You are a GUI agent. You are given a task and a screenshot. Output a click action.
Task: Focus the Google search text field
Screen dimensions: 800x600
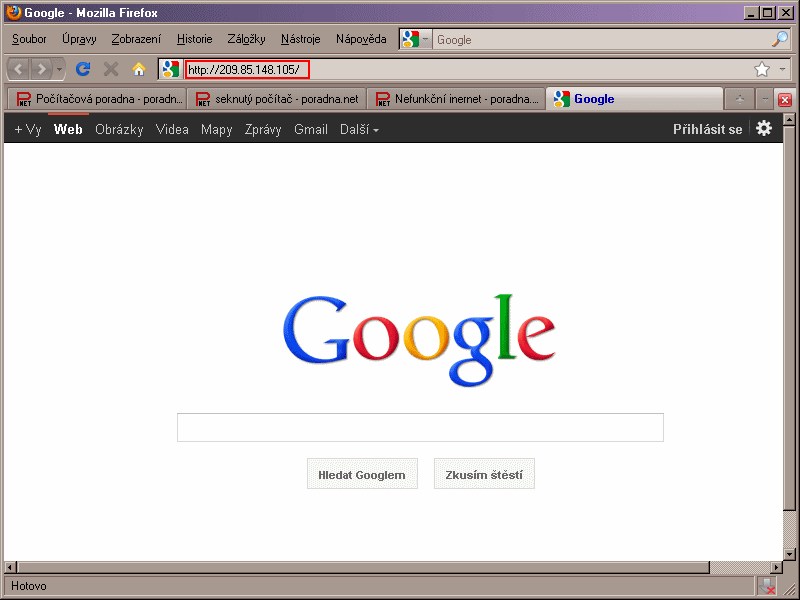point(420,428)
